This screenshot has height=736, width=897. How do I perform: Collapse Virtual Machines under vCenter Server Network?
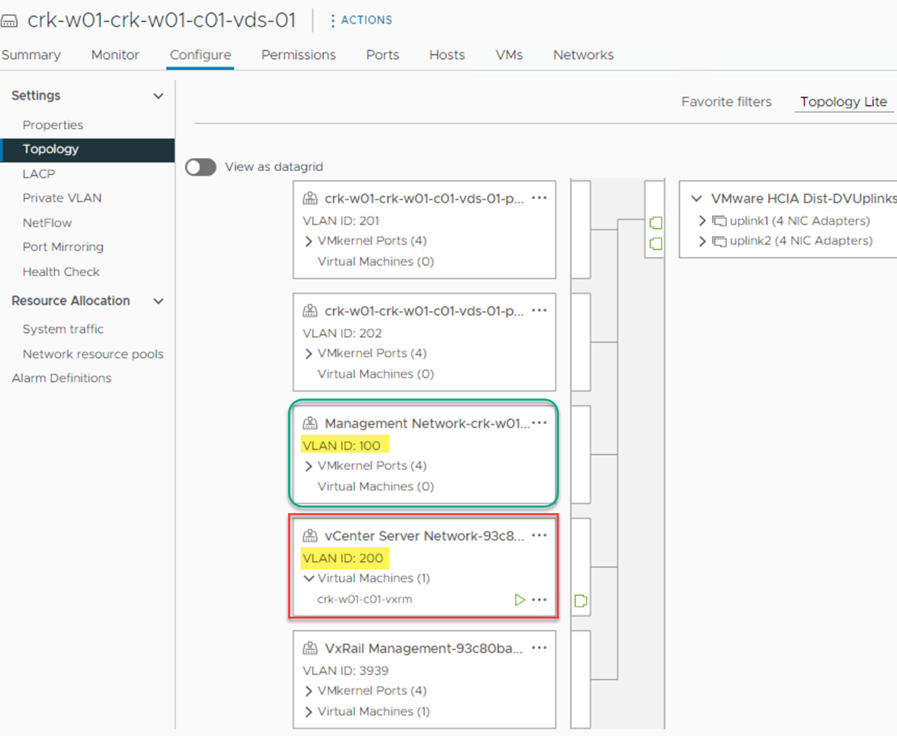[x=309, y=579]
